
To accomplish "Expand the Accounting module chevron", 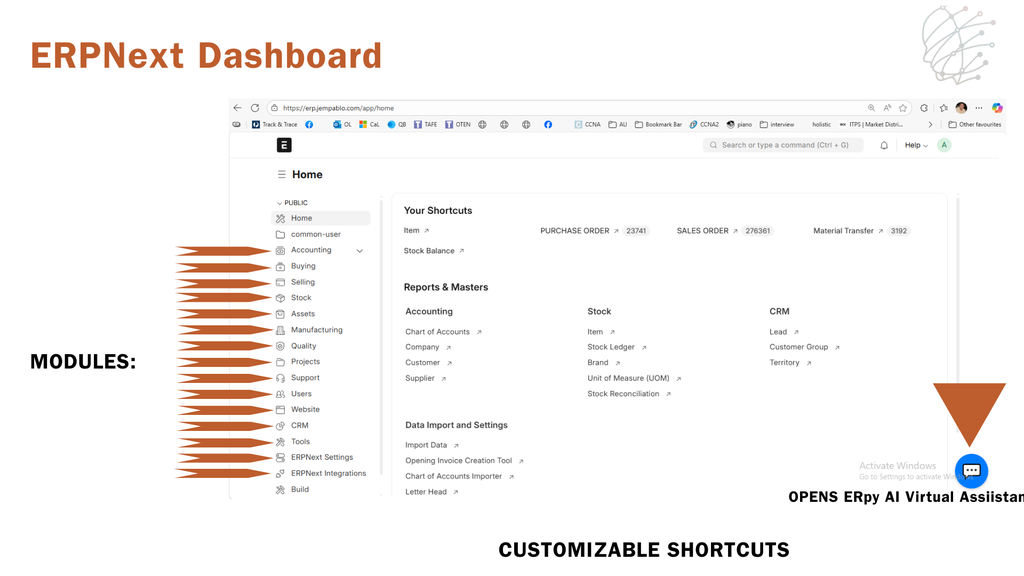I will (360, 251).
